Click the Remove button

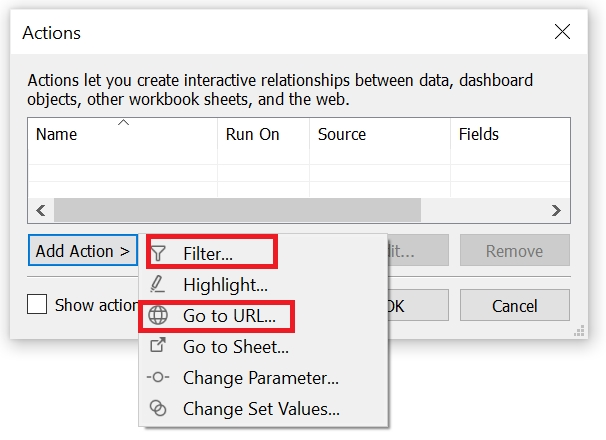[514, 251]
